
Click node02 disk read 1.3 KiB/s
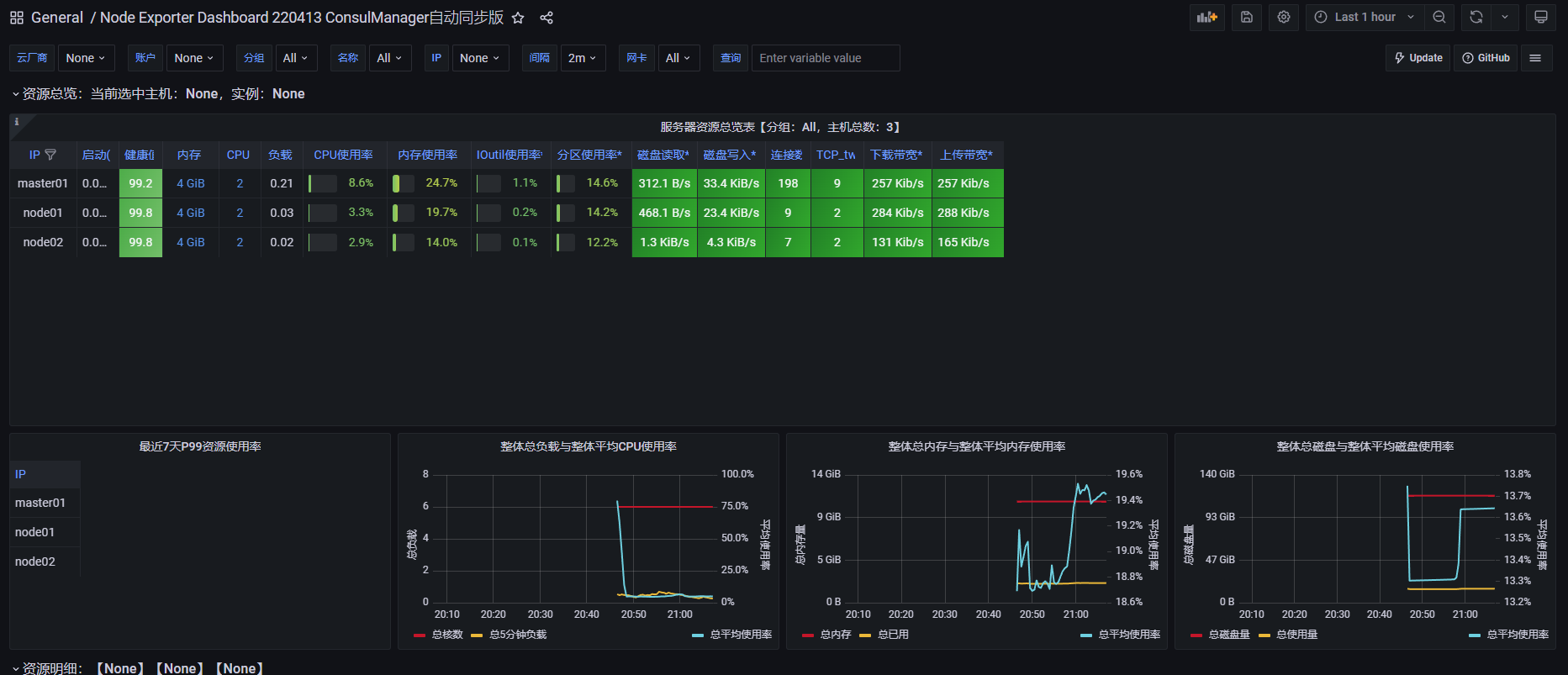(x=664, y=242)
